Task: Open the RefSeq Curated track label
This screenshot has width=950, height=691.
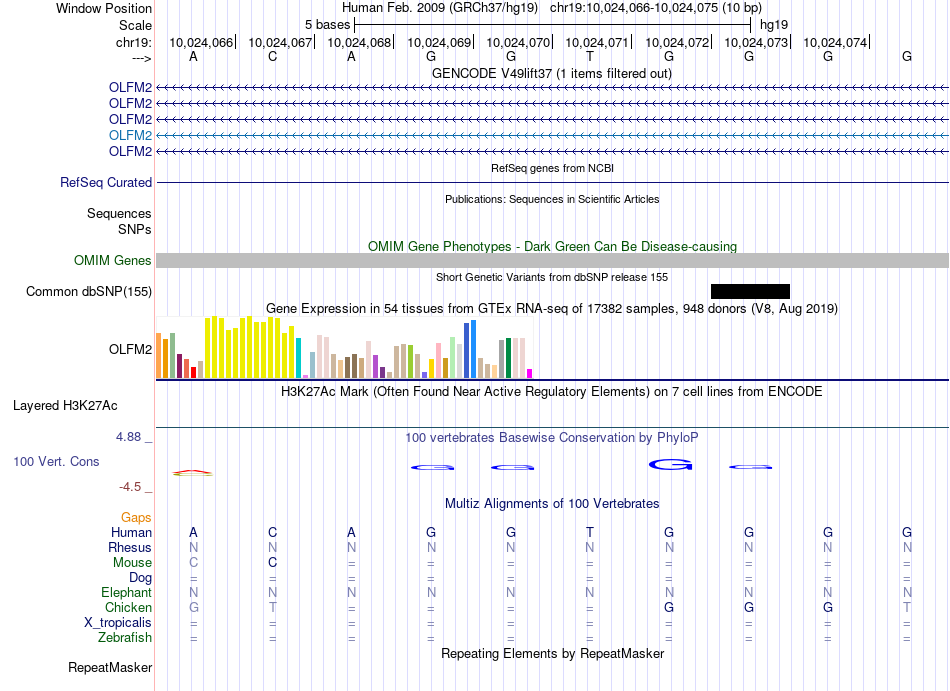Action: coord(106,182)
